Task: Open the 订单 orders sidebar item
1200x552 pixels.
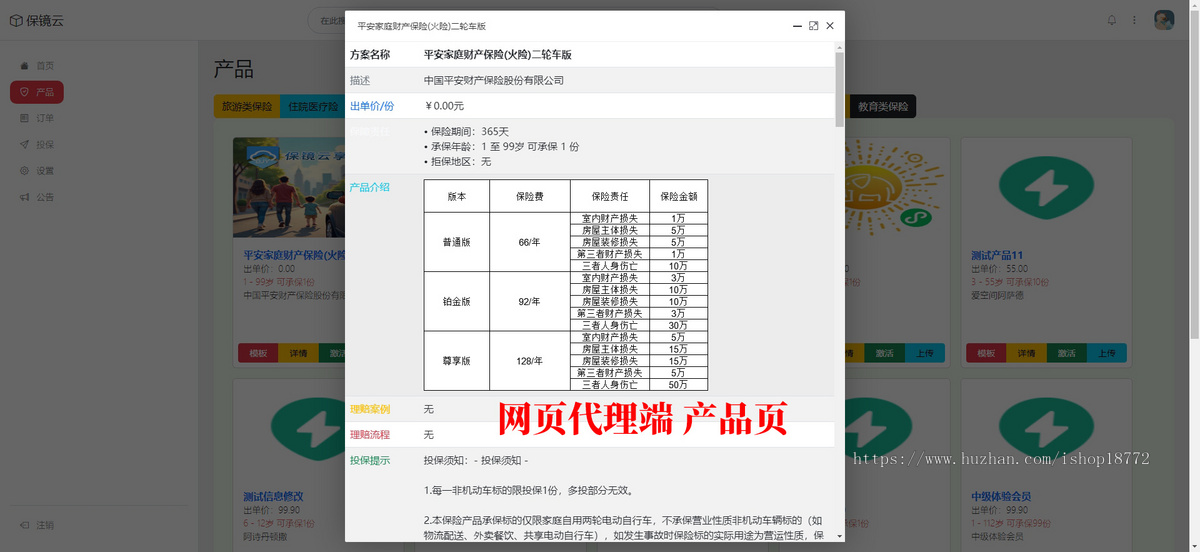Action: [37, 118]
